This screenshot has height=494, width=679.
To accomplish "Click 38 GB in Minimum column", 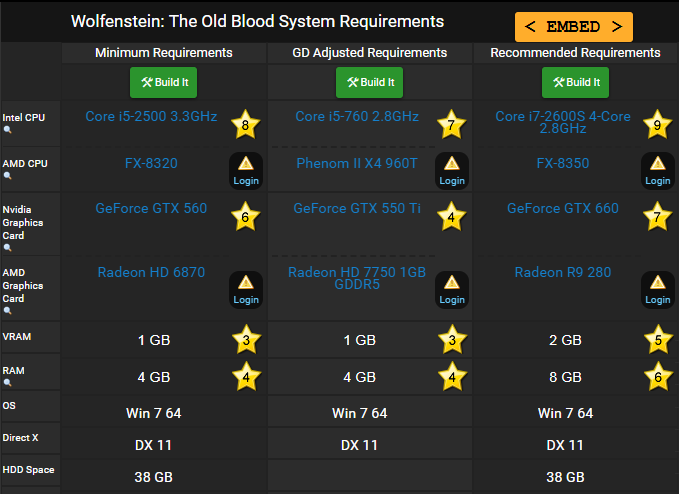I will coord(154,477).
